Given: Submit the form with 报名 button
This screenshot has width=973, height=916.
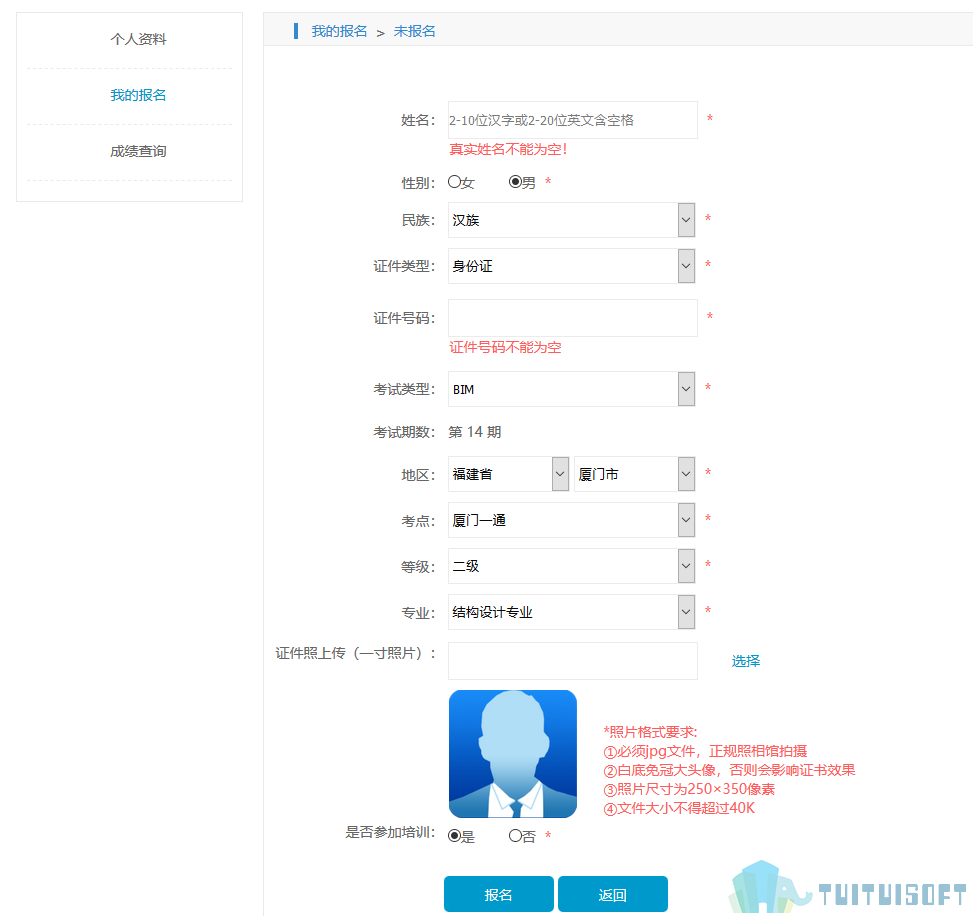Looking at the screenshot, I should tap(498, 894).
